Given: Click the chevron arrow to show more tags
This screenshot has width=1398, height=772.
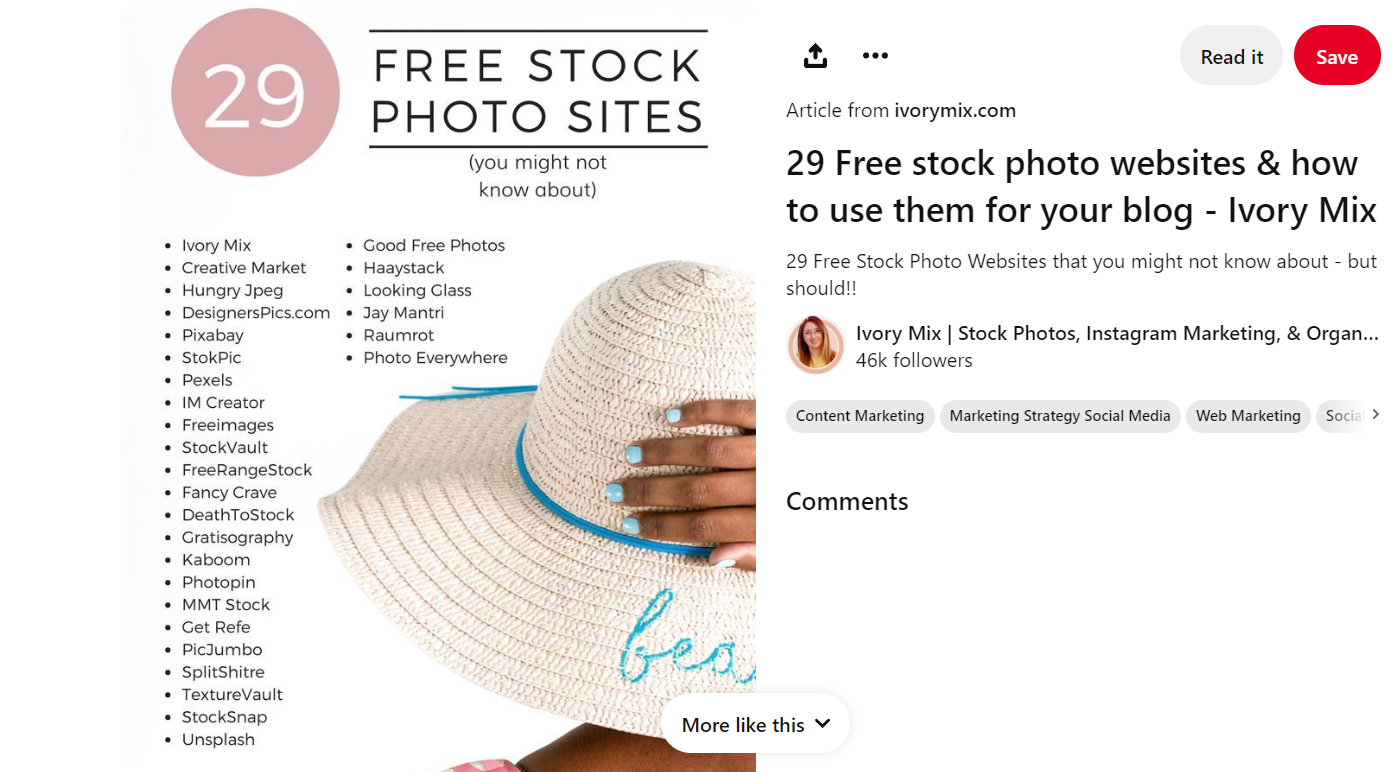Looking at the screenshot, I should (1376, 414).
